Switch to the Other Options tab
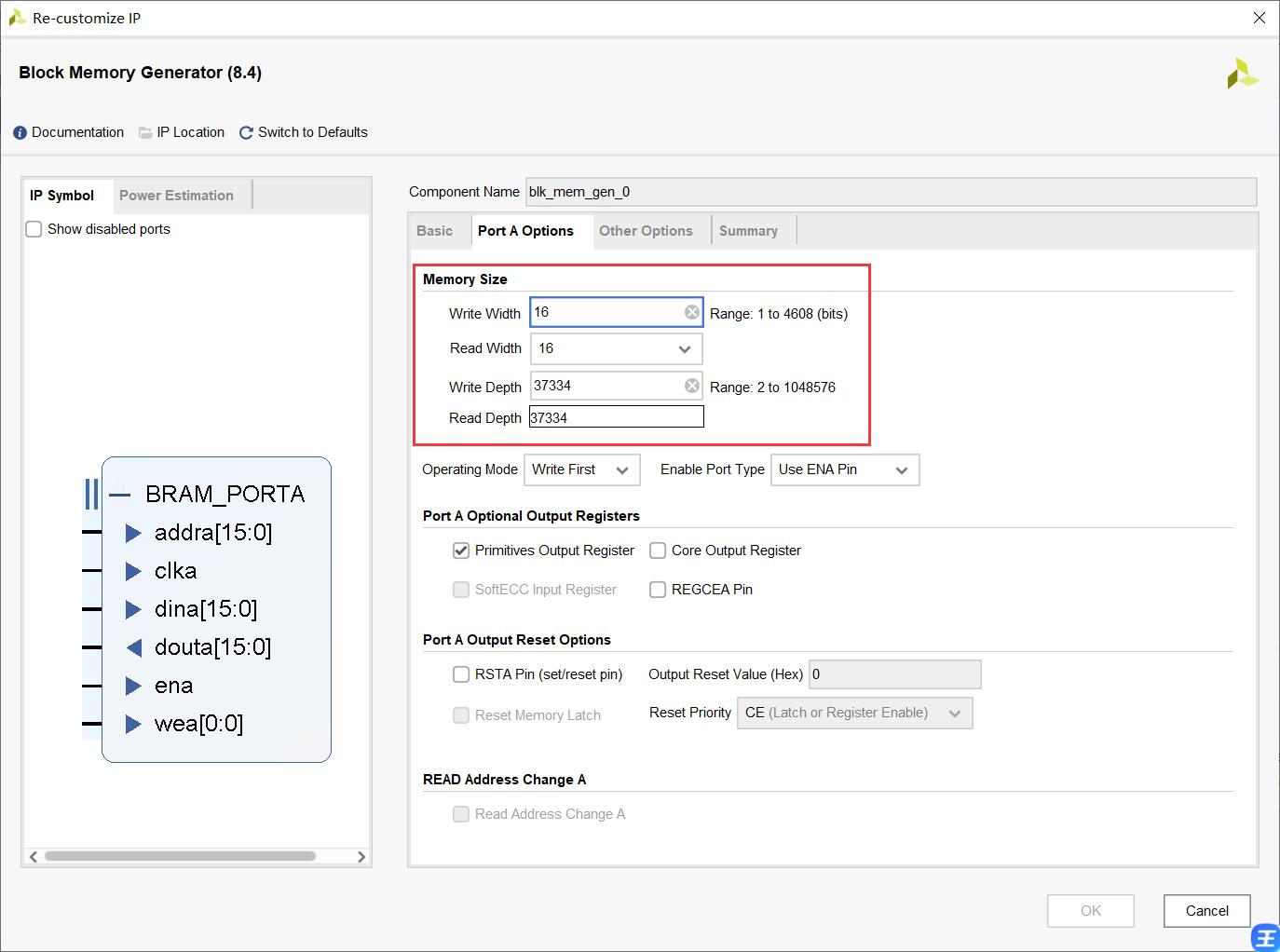 pyautogui.click(x=646, y=231)
